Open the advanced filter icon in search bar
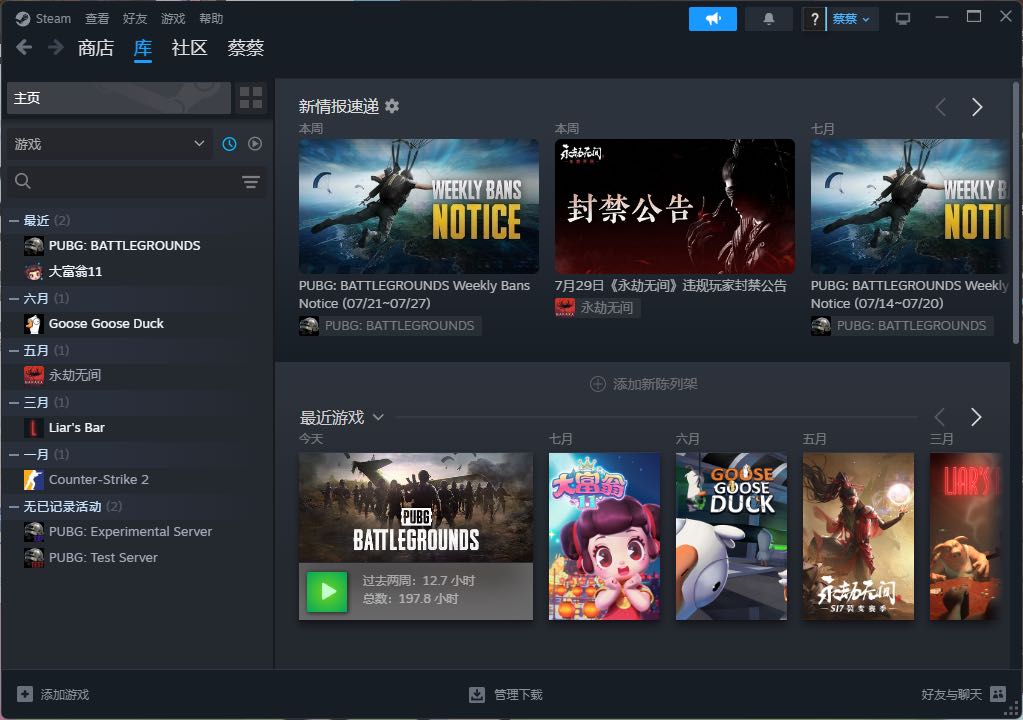This screenshot has height=720, width=1023. point(251,181)
